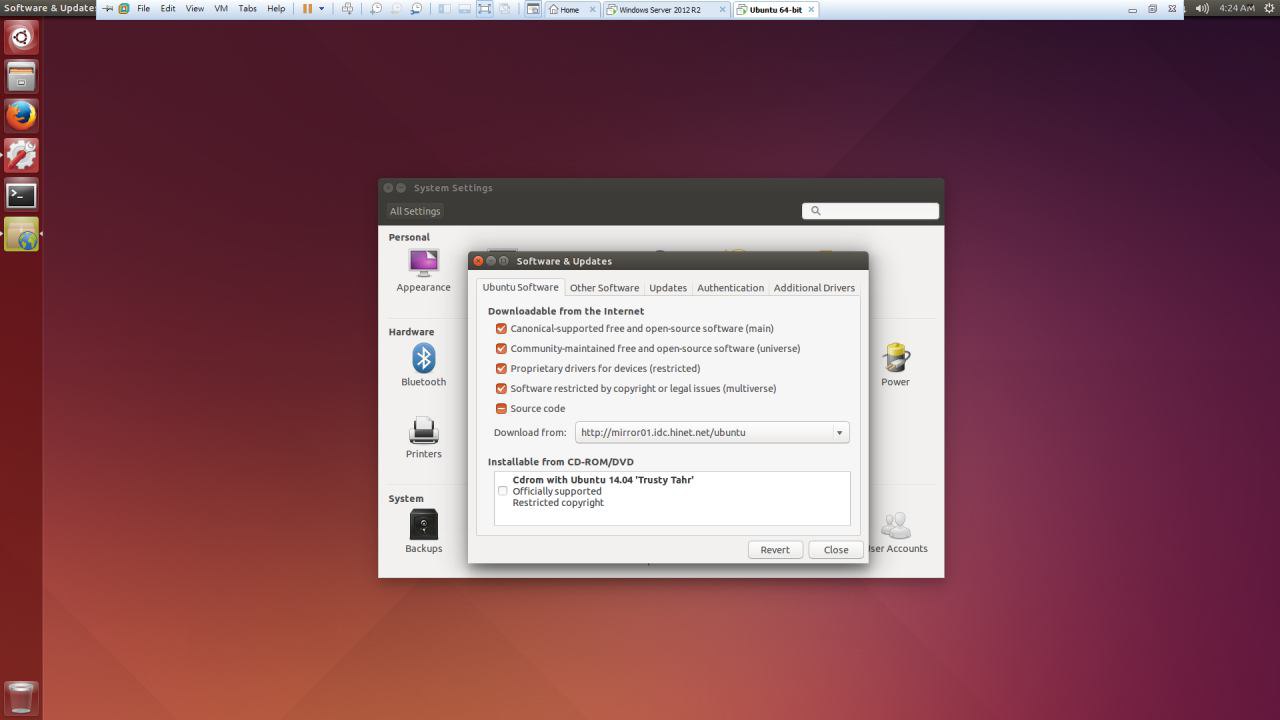Open System Settings from the launcher
Image resolution: width=1280 pixels, height=720 pixels.
point(21,155)
